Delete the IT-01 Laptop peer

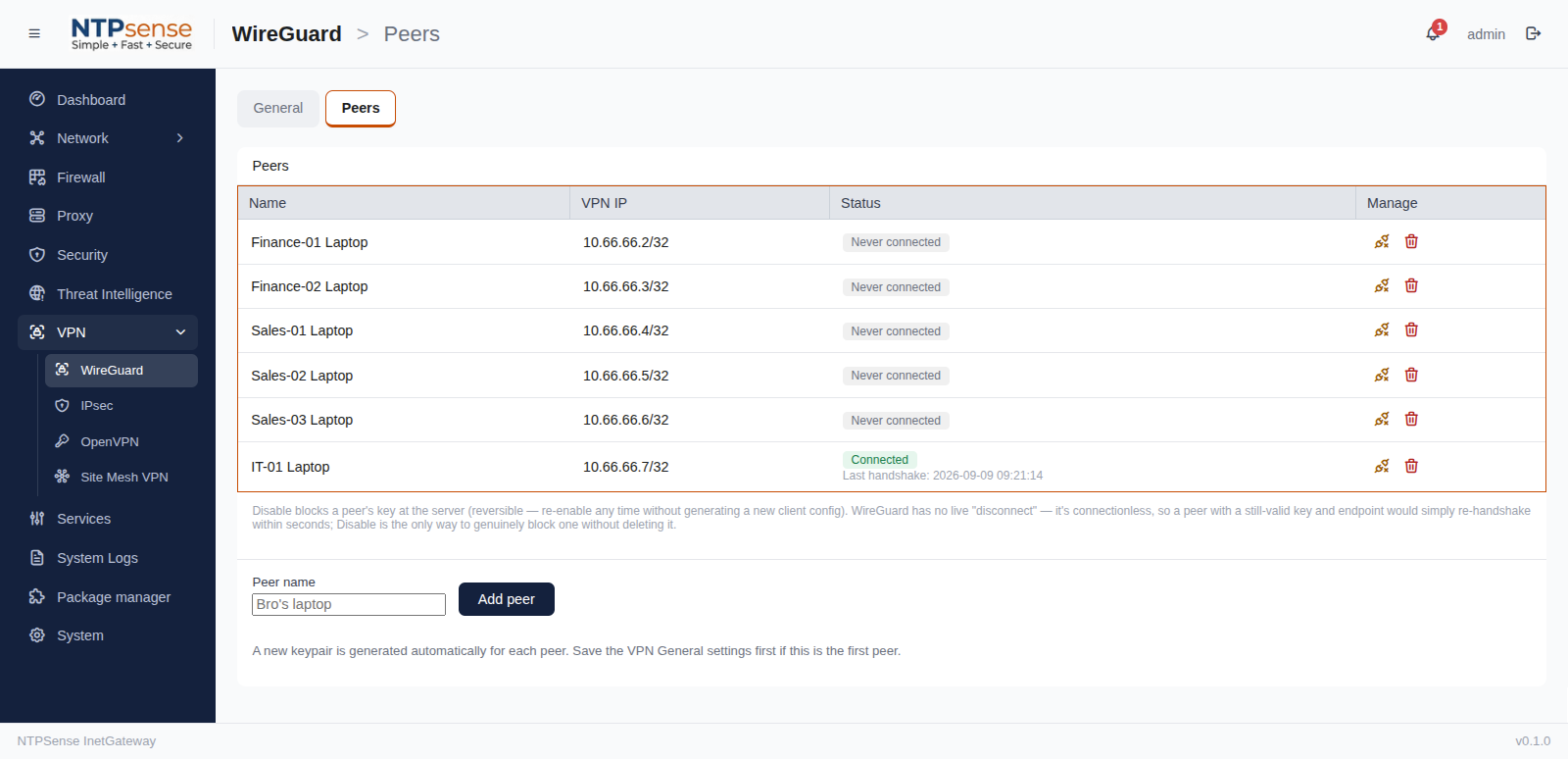coord(1411,466)
